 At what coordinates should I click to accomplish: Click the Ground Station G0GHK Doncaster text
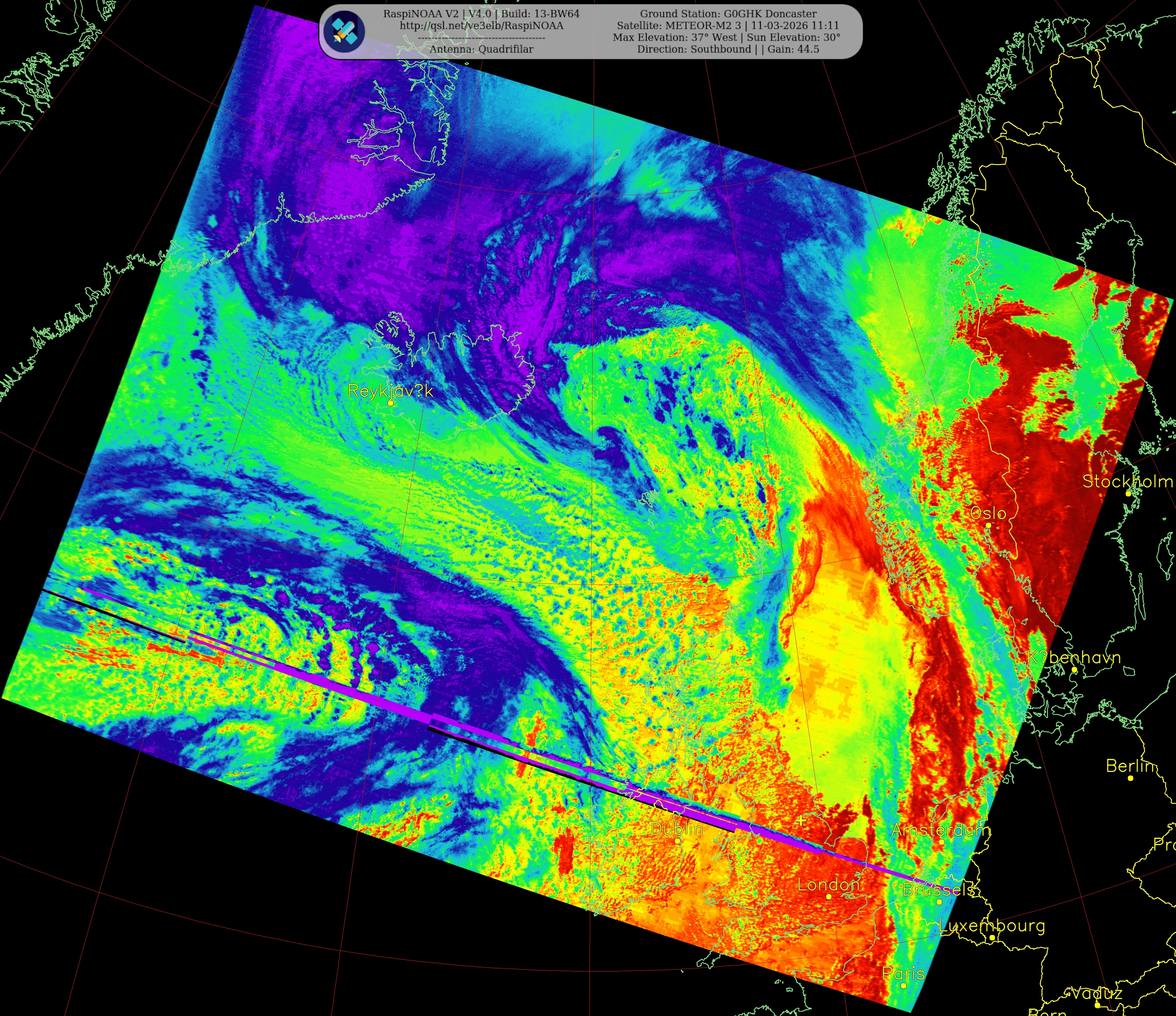pyautogui.click(x=728, y=14)
